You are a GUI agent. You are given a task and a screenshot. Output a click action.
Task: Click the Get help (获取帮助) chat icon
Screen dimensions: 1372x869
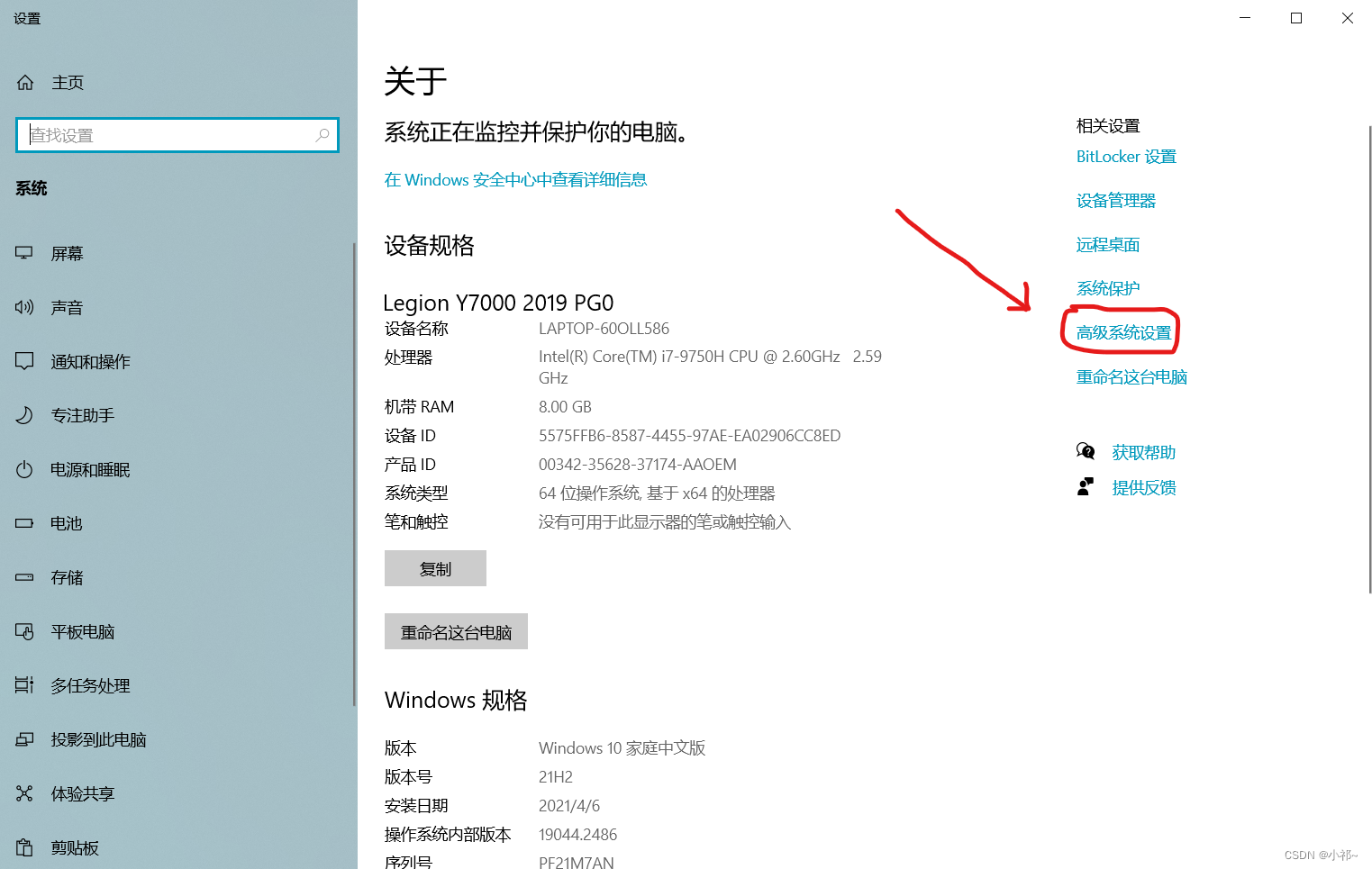click(1086, 451)
